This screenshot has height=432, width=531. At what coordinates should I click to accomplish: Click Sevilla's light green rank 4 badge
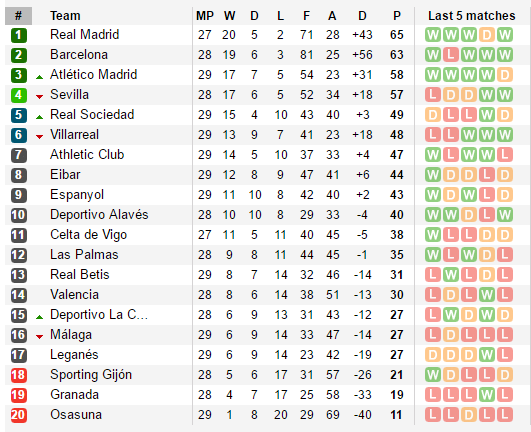(x=19, y=95)
